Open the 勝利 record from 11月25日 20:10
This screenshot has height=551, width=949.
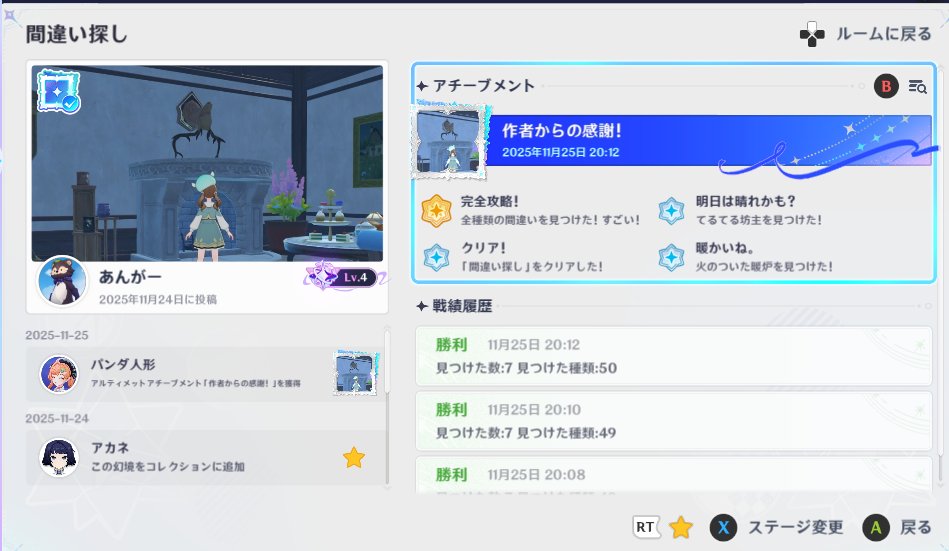click(674, 421)
